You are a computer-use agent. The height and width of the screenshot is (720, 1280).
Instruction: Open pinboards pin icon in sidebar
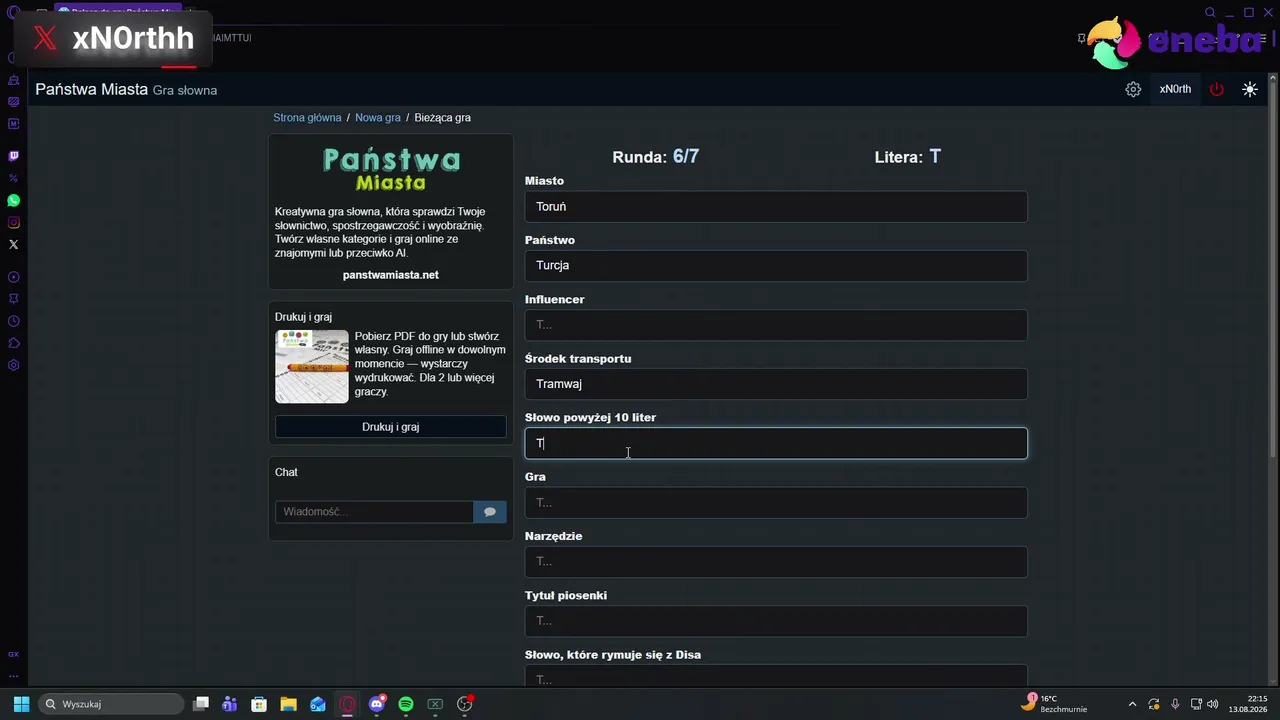tap(14, 298)
